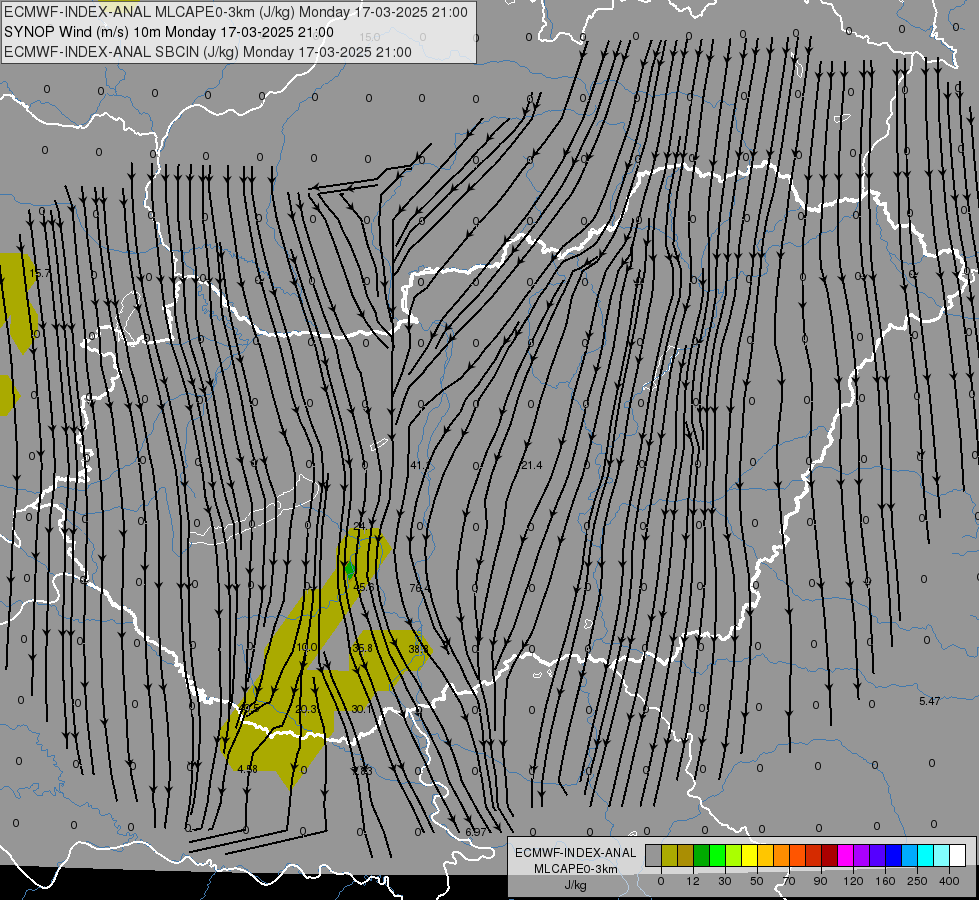Click legend scale label 120
The image size is (979, 900).
tap(853, 881)
